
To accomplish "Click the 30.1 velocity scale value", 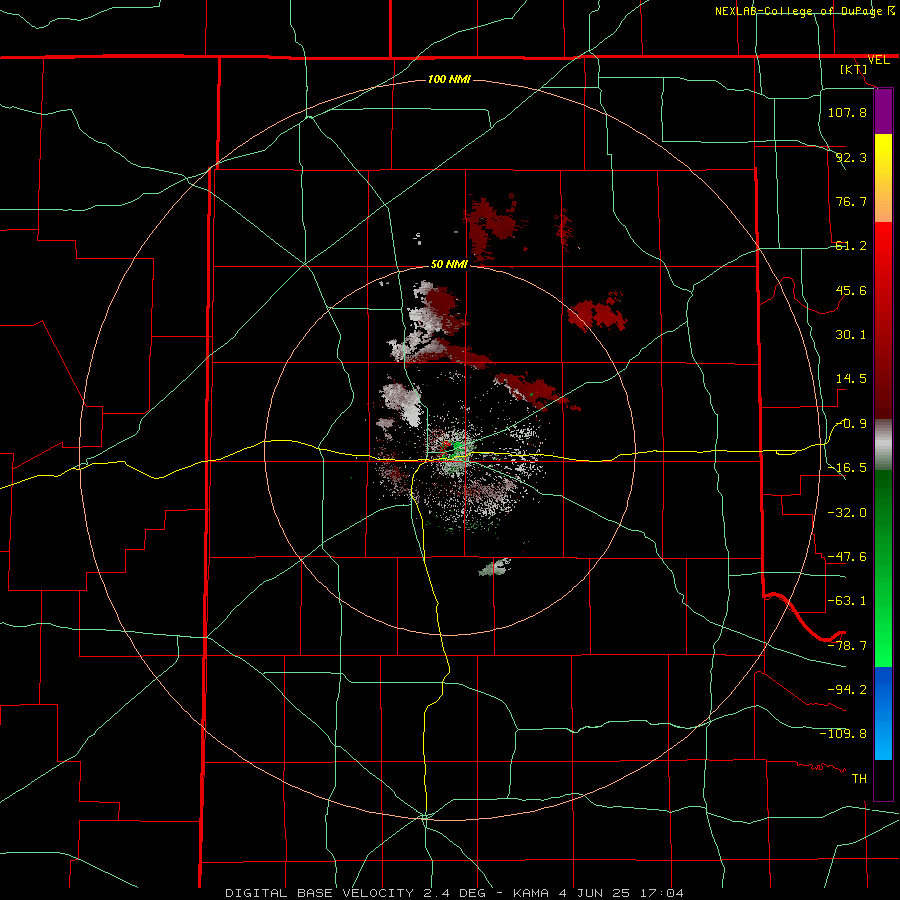I will click(x=851, y=335).
